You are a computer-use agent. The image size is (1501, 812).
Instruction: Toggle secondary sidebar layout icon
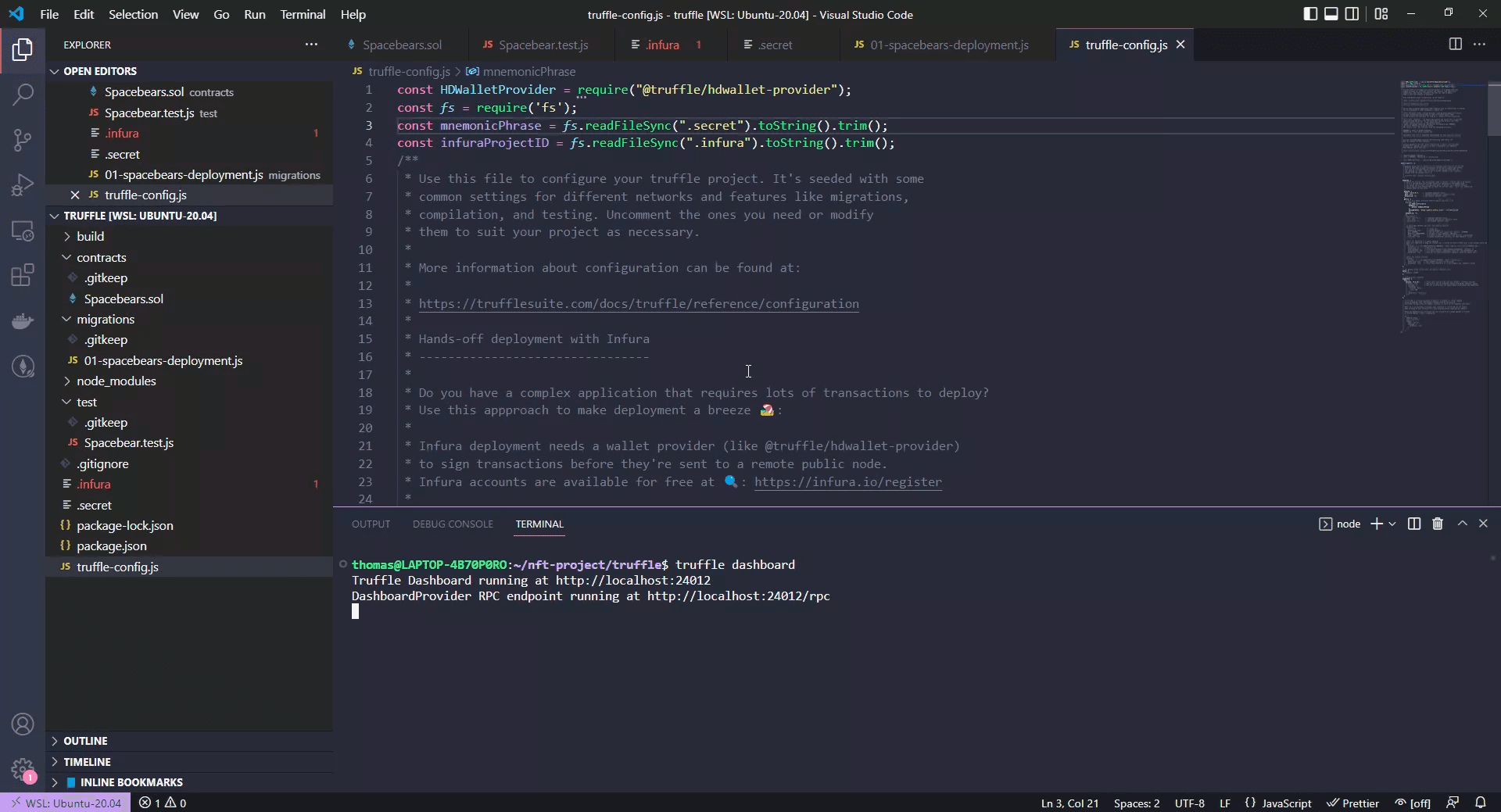[x=1352, y=14]
